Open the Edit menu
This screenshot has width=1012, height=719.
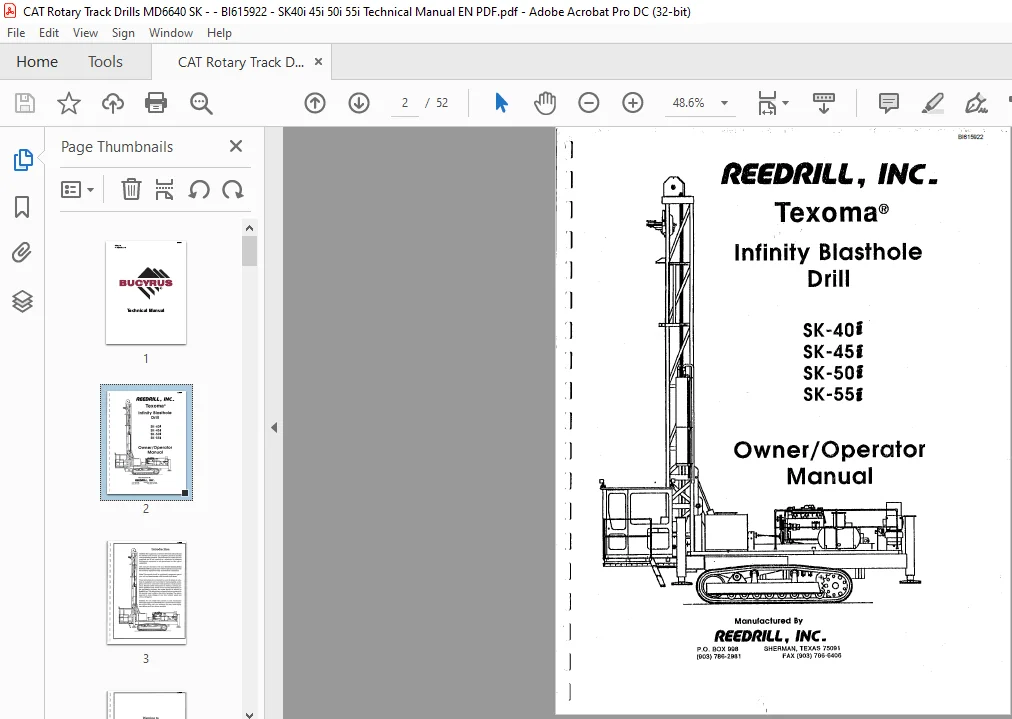(x=48, y=33)
